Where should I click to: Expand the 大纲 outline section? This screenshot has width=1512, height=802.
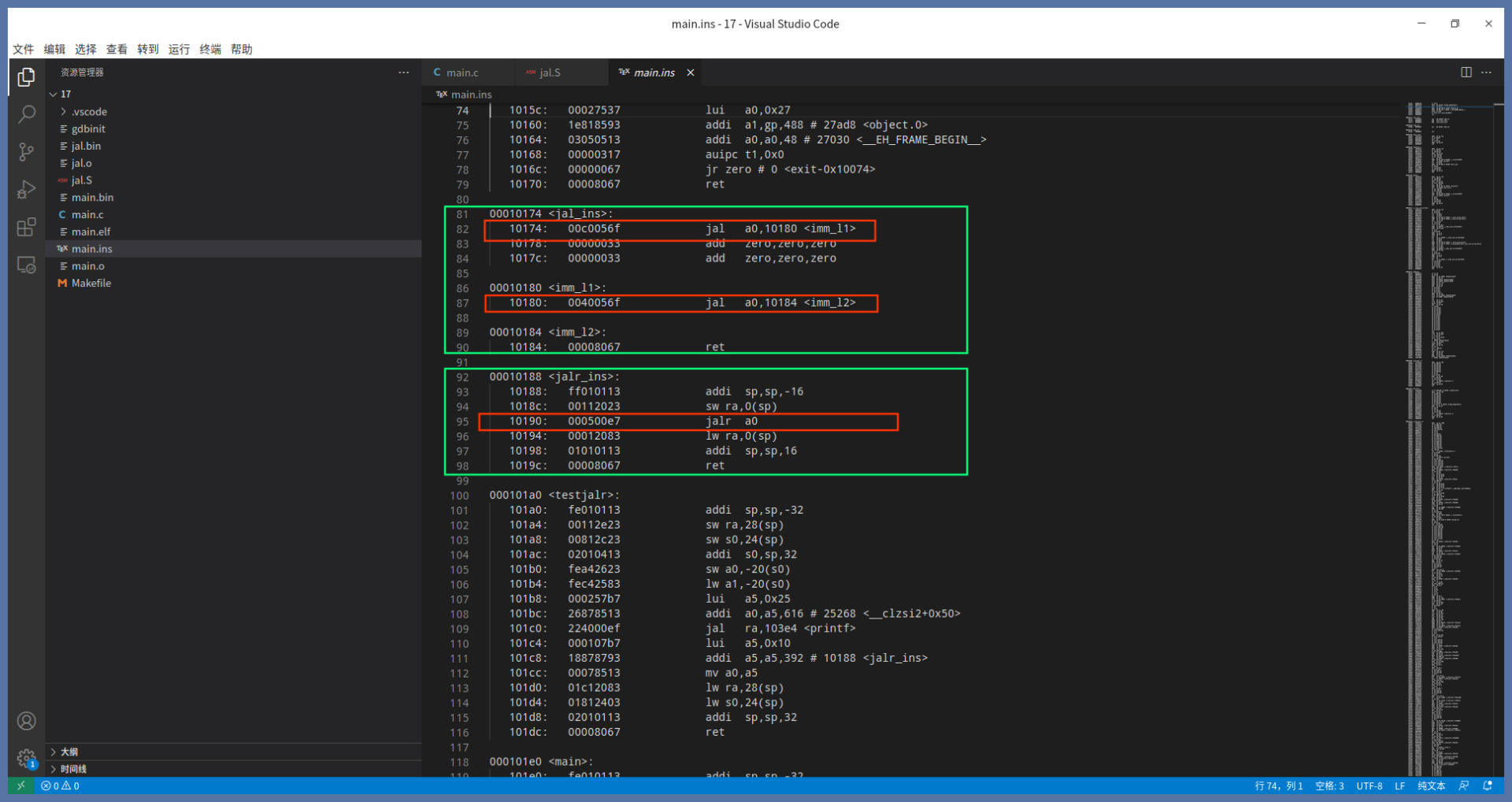[x=69, y=752]
